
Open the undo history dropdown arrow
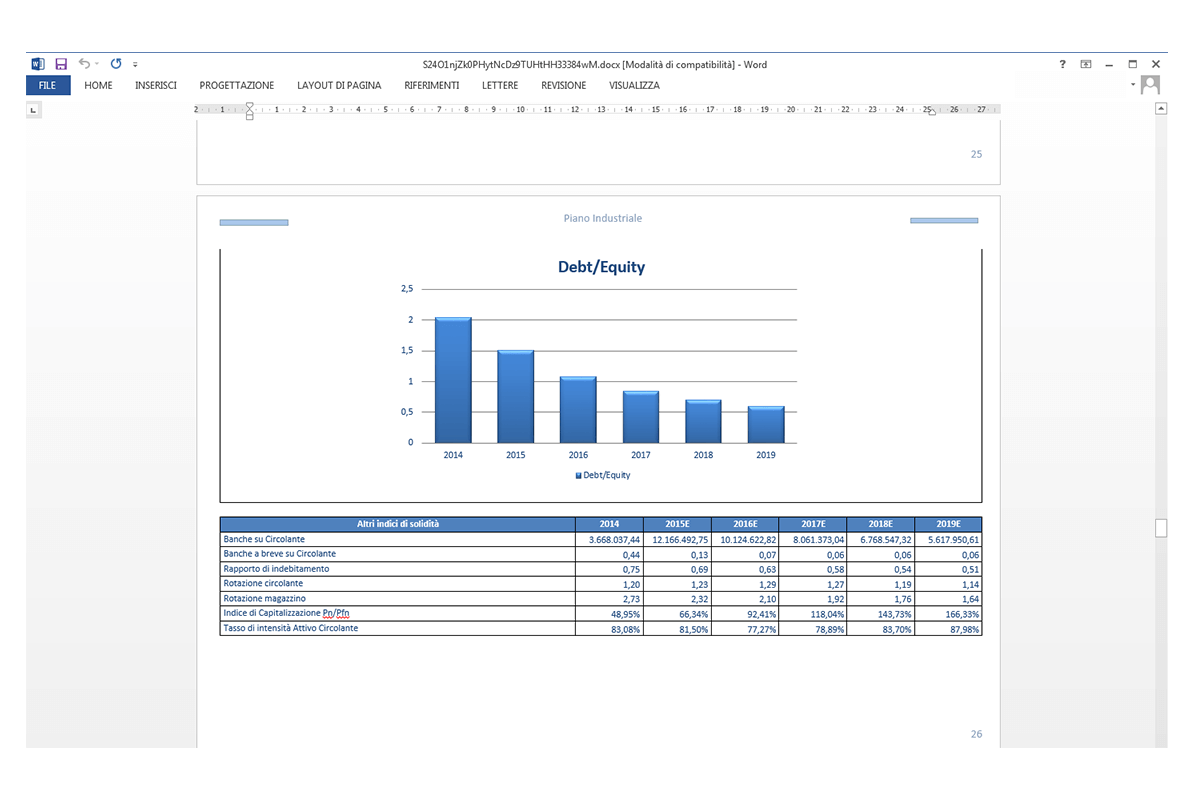[97, 64]
